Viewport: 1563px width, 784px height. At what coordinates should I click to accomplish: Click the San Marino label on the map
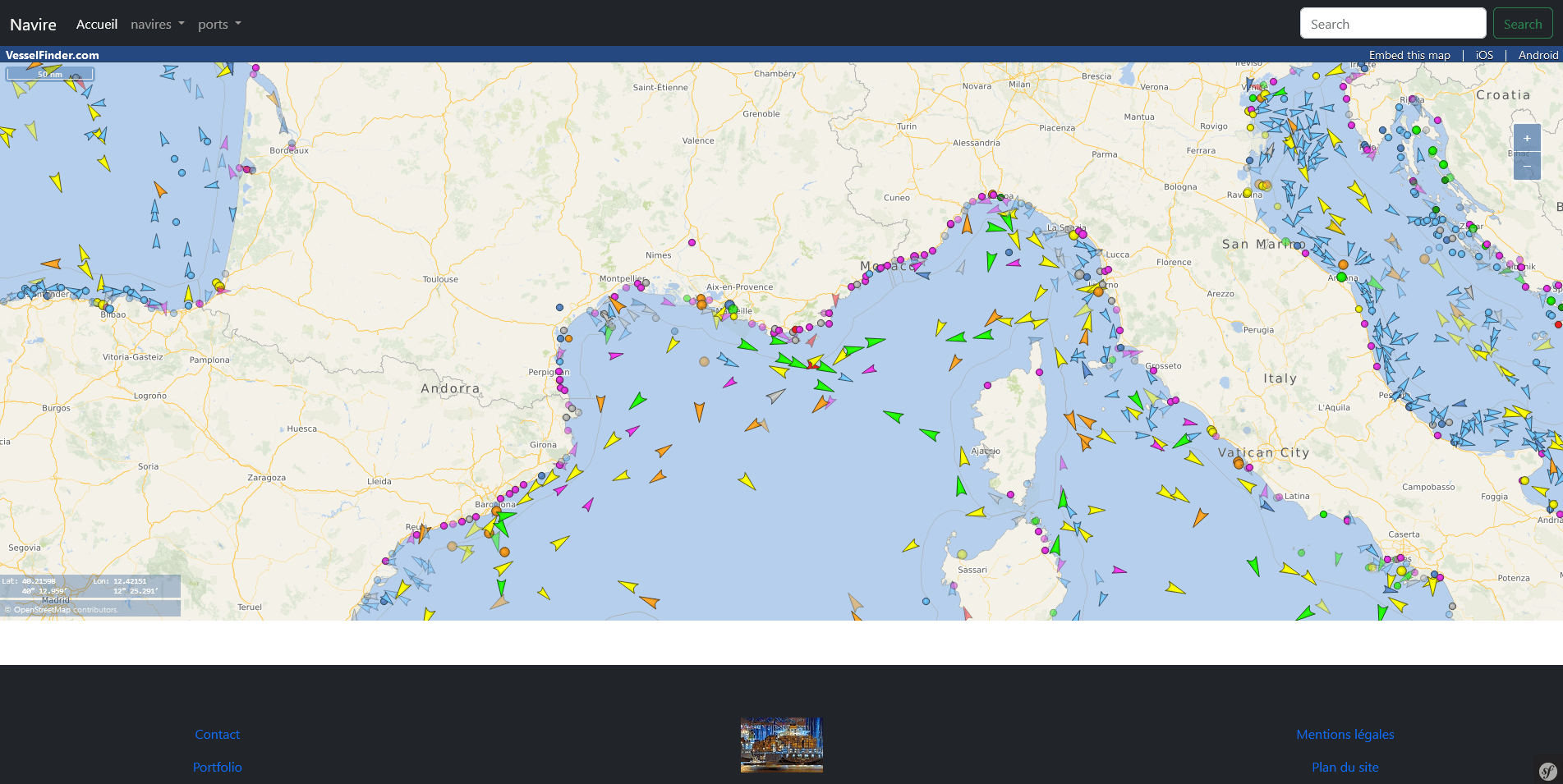[1263, 244]
